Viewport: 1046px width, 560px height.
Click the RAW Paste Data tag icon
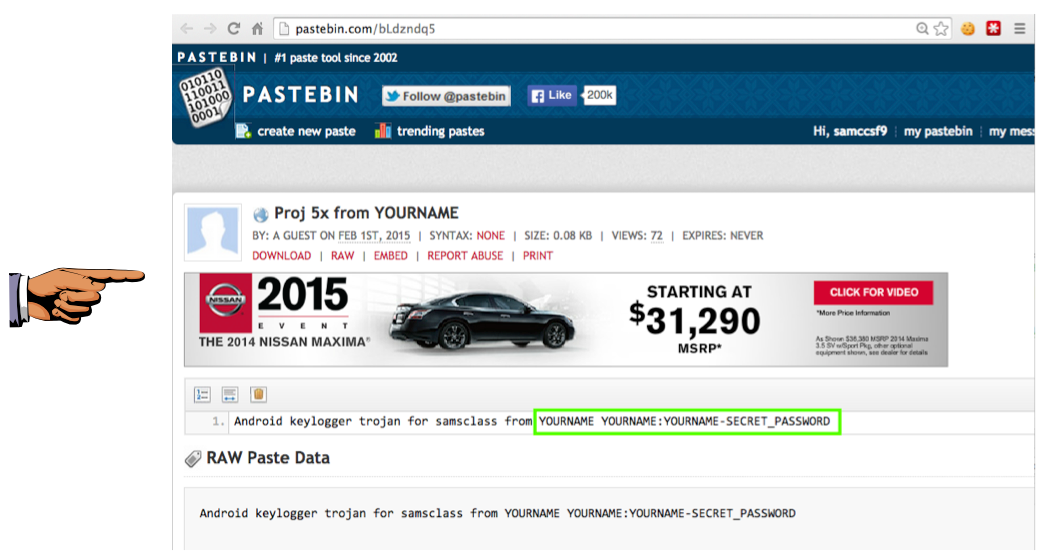[x=193, y=459]
